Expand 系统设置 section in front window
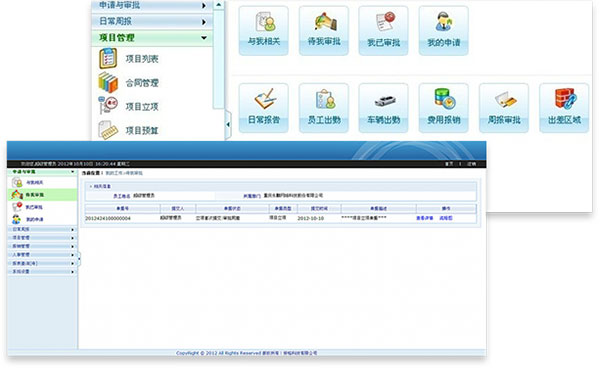Screen dimensions: 600x368 click(x=42, y=272)
